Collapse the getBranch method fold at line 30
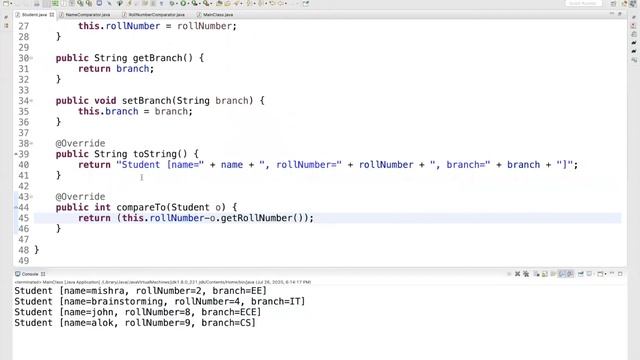Screen dimensions: 640x360 pos(31,58)
